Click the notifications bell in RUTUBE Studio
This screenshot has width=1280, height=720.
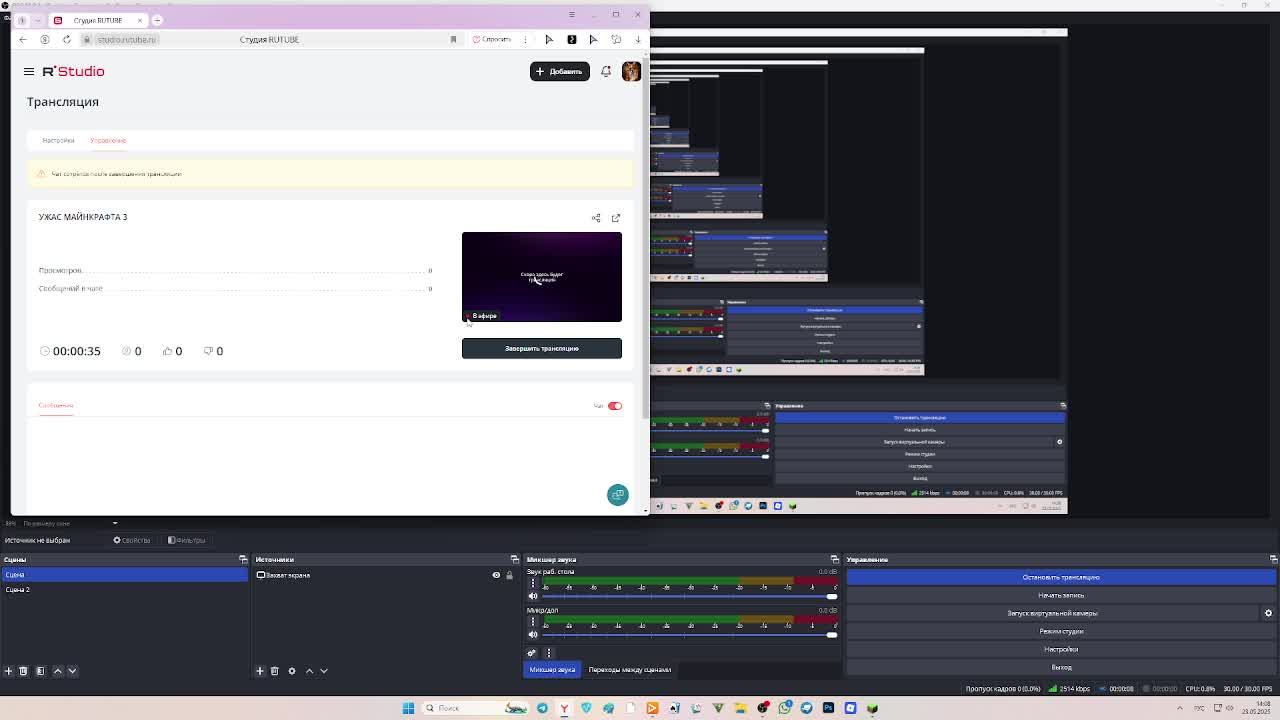(606, 71)
